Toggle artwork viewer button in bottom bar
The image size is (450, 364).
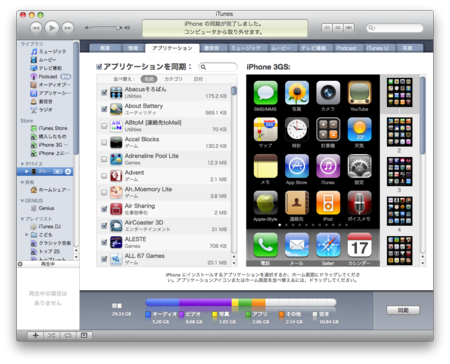[84, 335]
